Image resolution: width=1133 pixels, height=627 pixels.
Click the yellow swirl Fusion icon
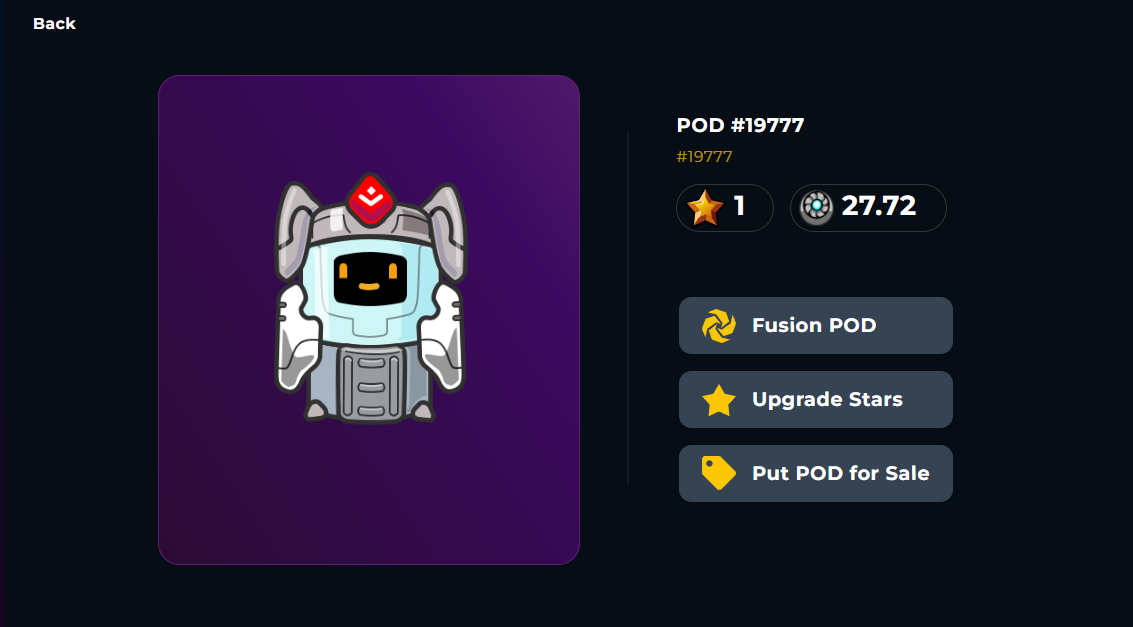tap(719, 326)
